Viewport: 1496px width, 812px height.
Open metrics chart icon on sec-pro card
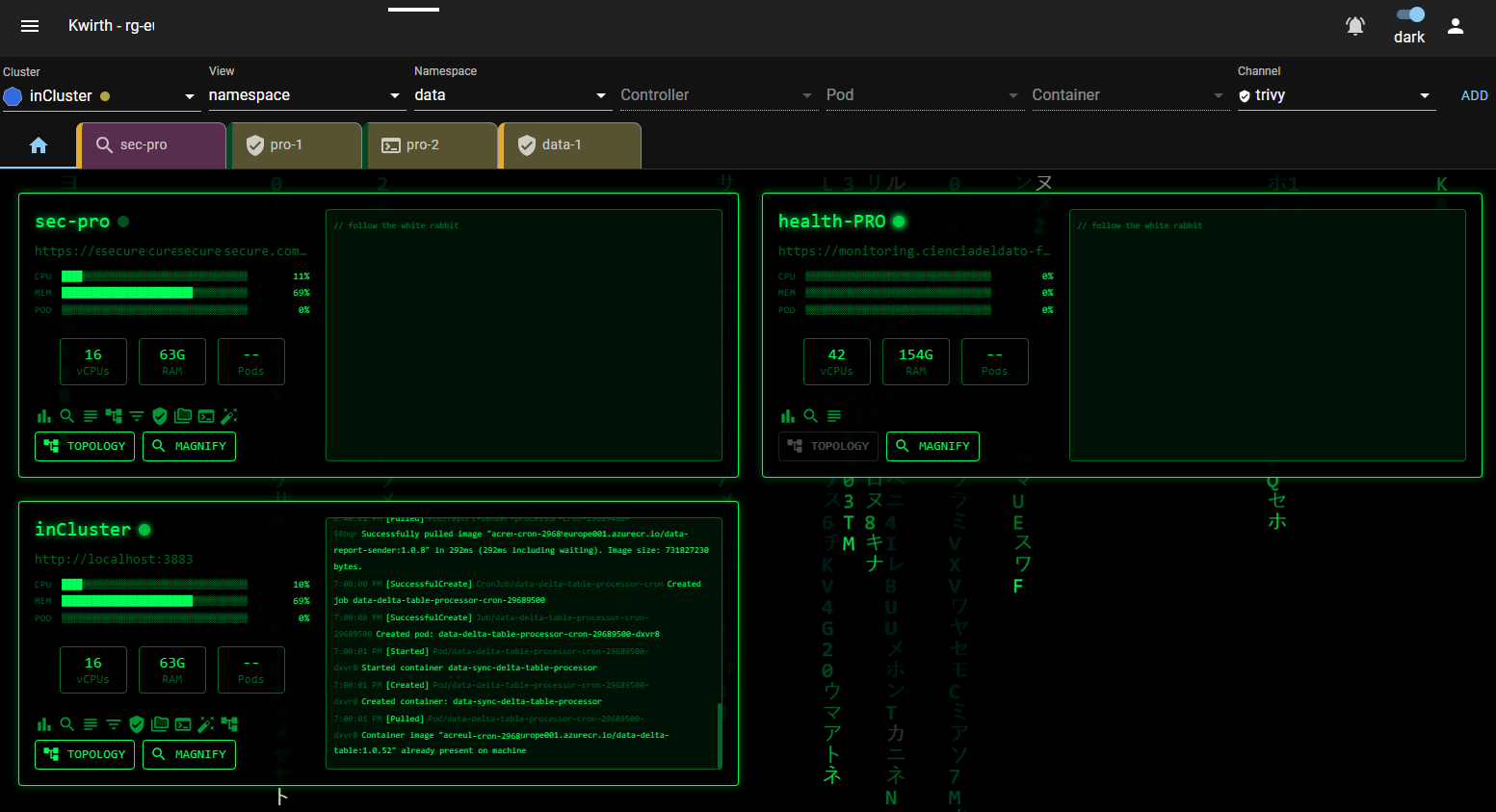[x=43, y=416]
